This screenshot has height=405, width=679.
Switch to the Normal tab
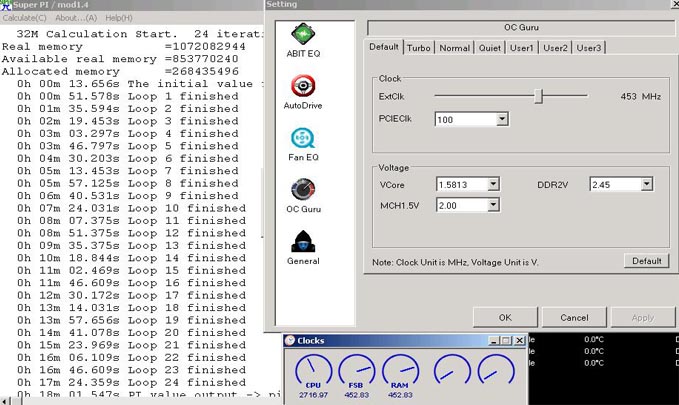(454, 48)
